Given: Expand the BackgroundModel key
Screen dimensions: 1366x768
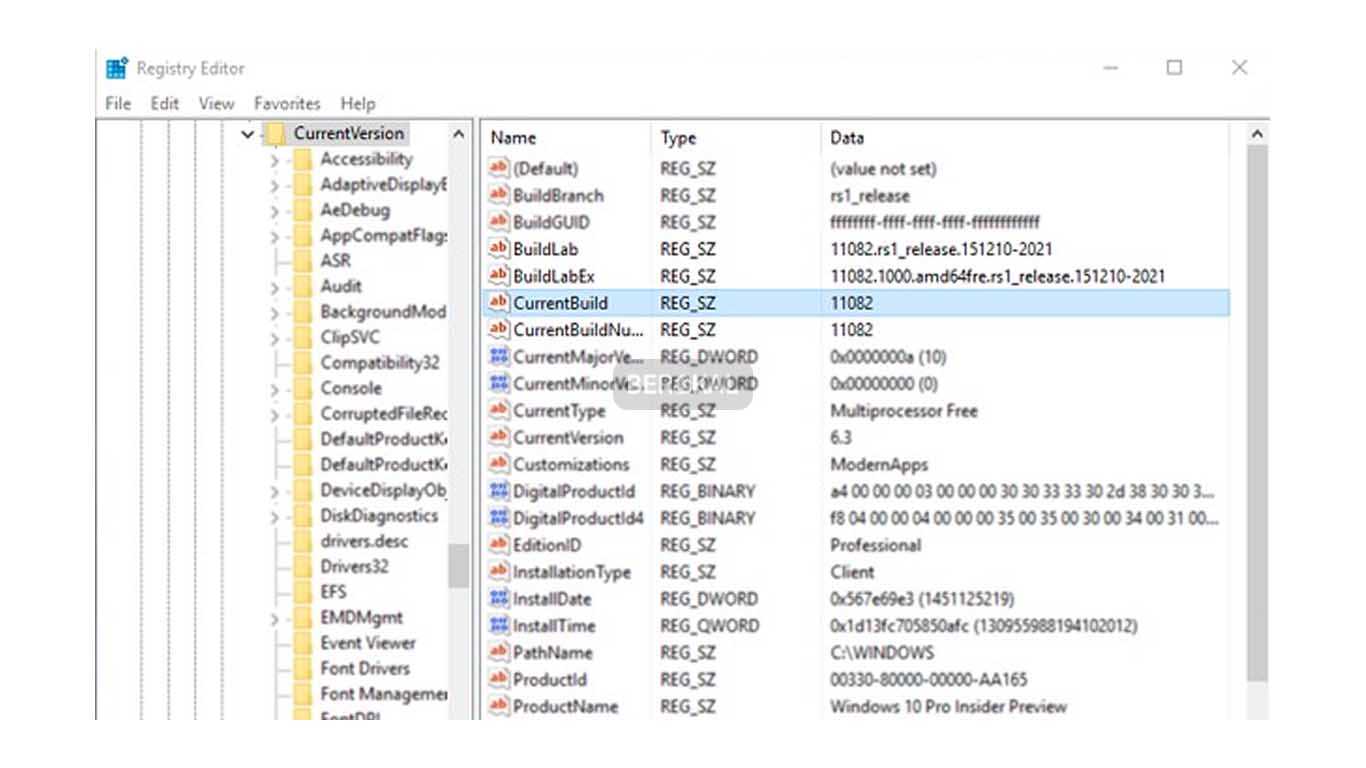Looking at the screenshot, I should (x=274, y=312).
